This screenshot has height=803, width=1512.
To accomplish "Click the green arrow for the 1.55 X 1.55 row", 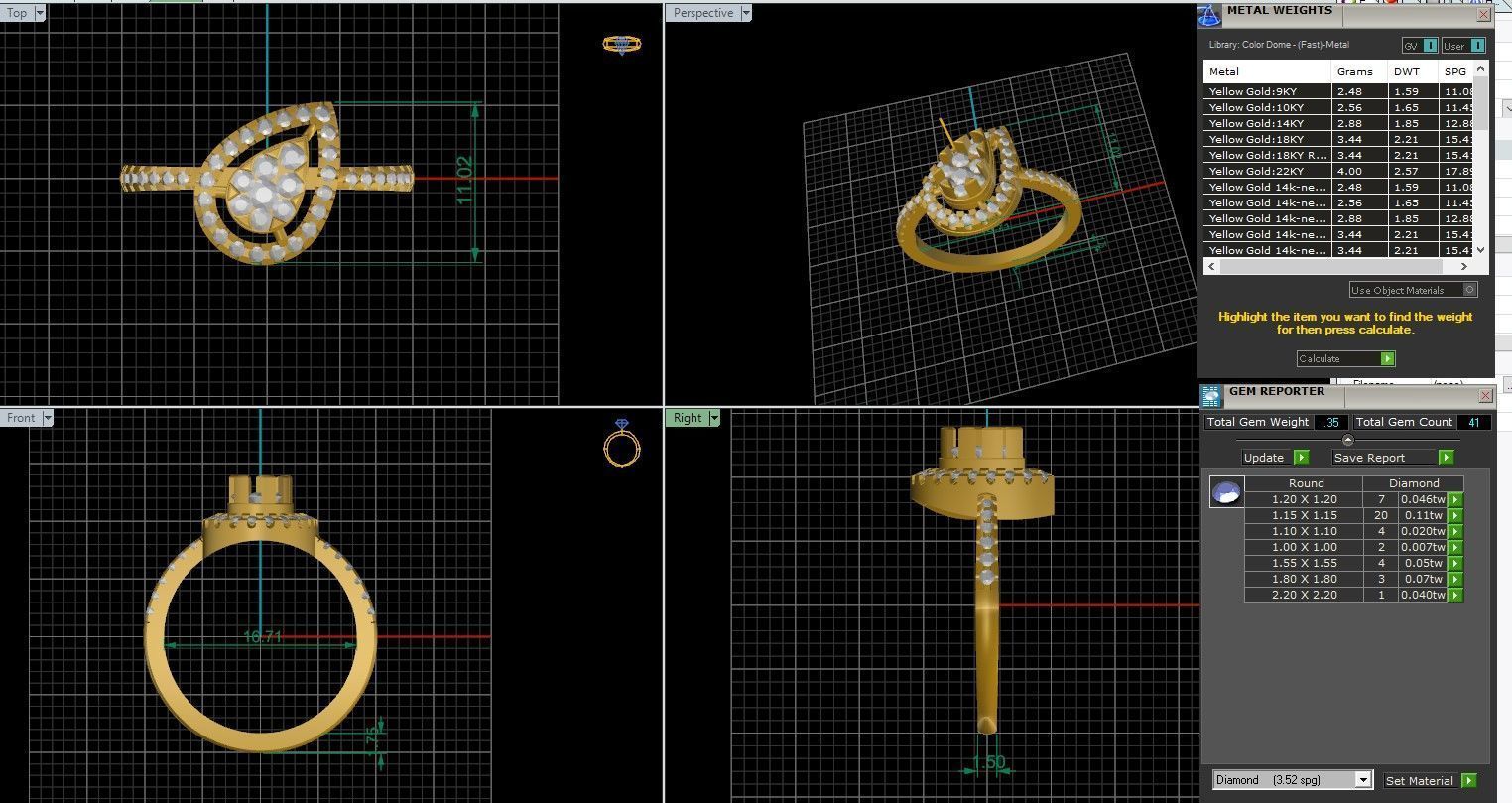I will (x=1455, y=564).
